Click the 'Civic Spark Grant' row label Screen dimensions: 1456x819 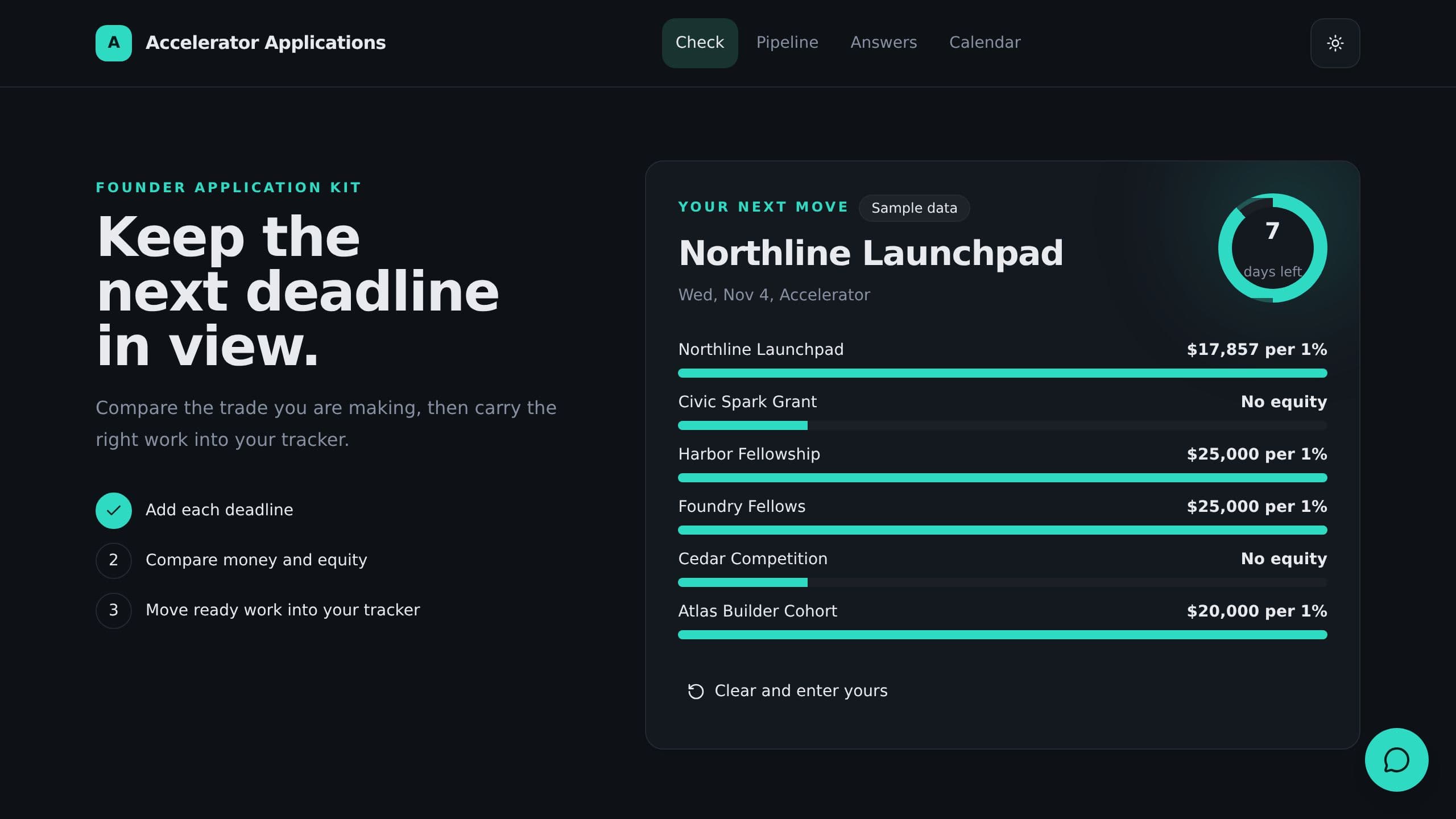747,402
